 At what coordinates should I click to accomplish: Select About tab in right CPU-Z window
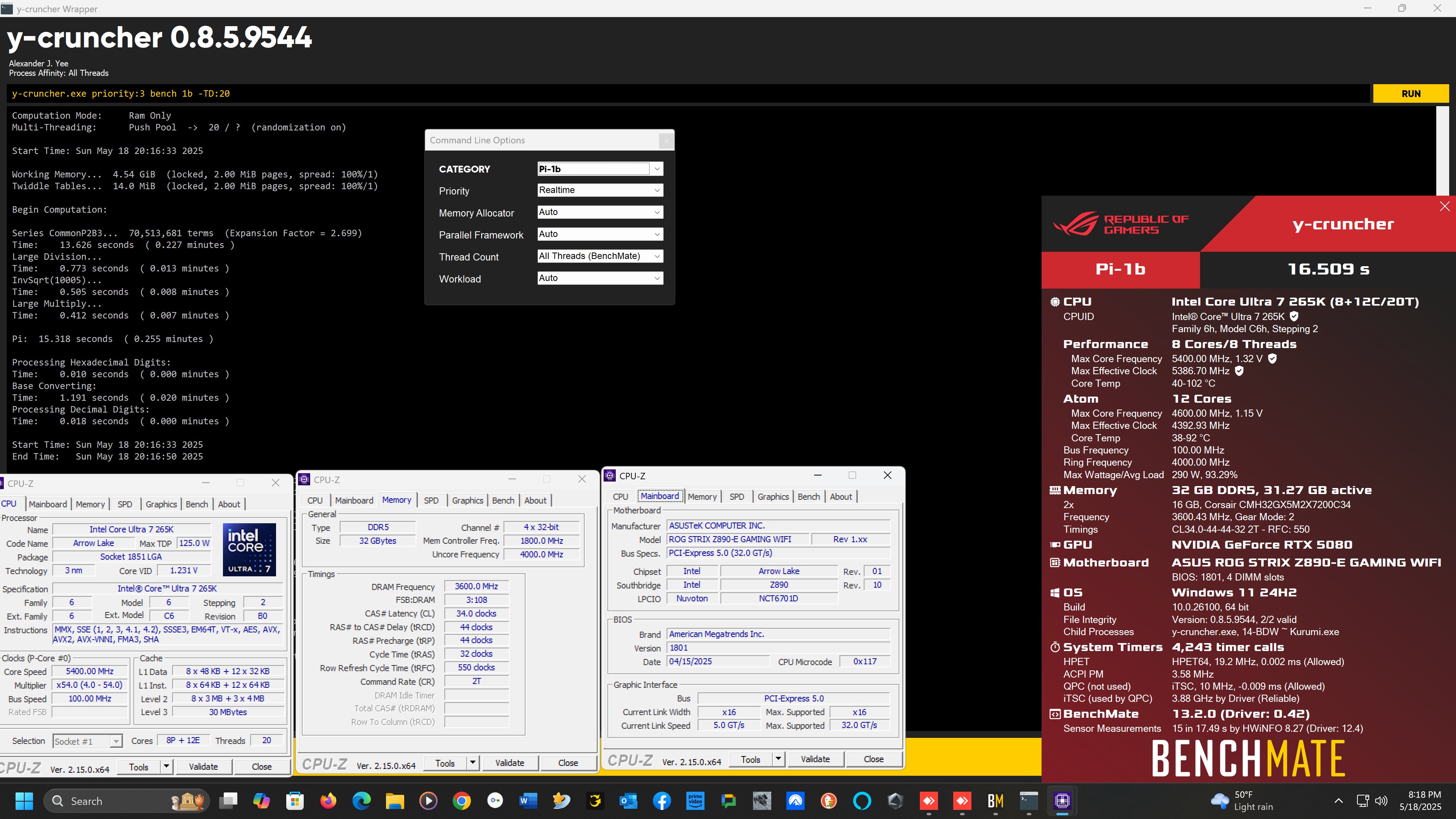pos(841,497)
